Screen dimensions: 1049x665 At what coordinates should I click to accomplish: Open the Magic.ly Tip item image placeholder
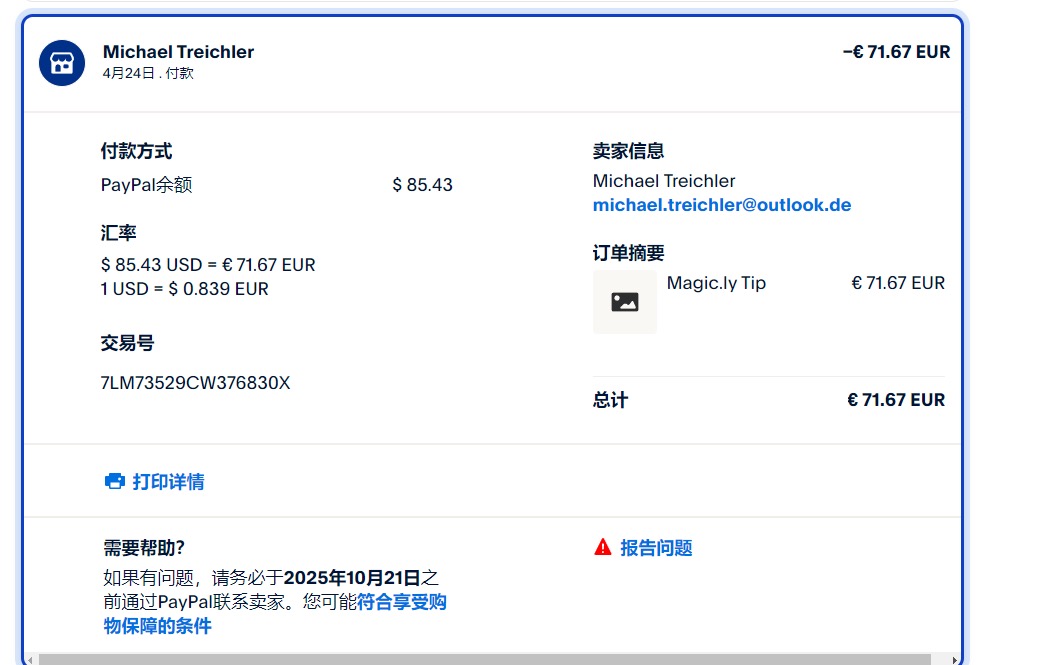tap(625, 301)
